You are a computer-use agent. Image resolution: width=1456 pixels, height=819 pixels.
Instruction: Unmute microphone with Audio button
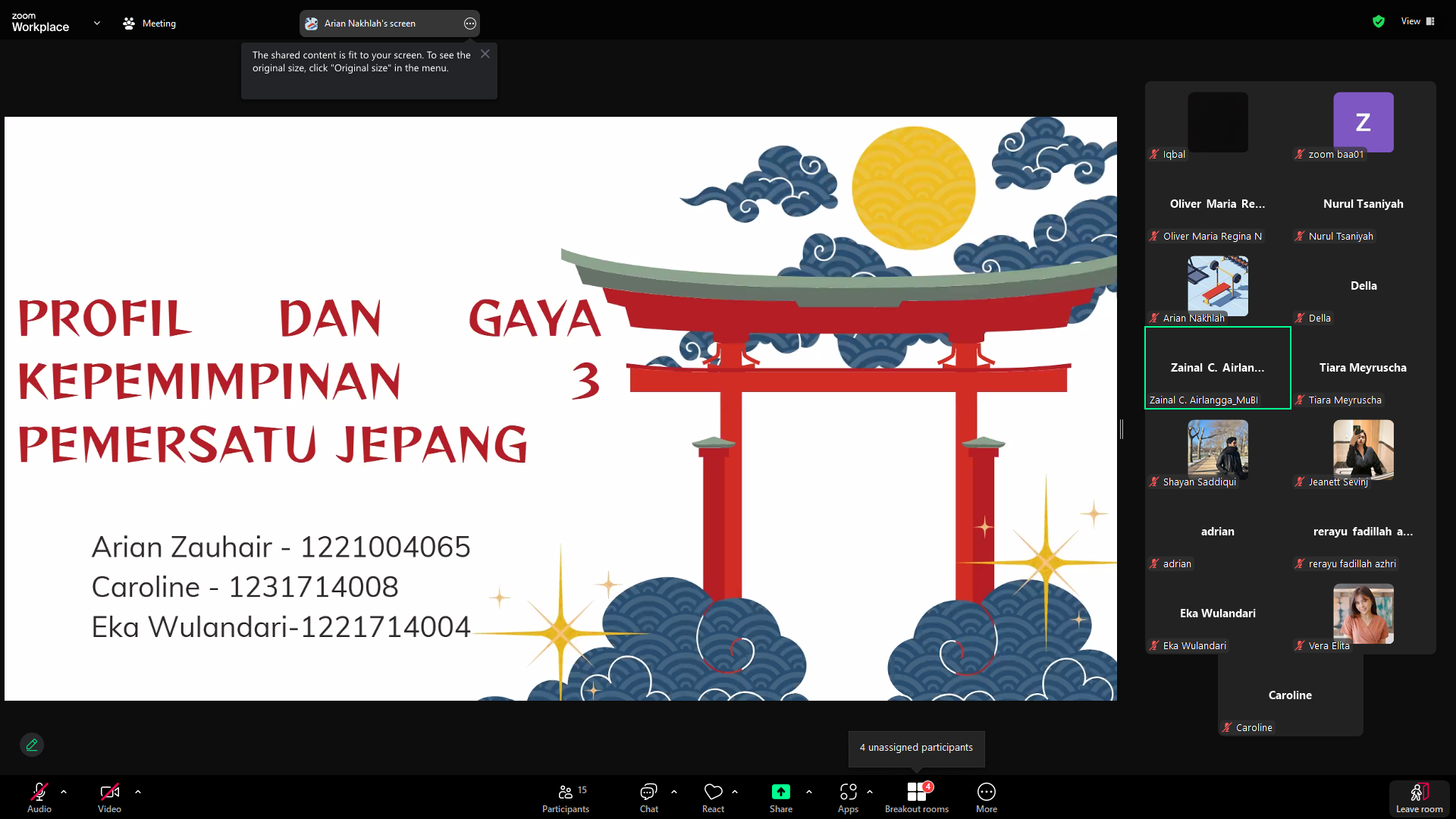coord(39,797)
